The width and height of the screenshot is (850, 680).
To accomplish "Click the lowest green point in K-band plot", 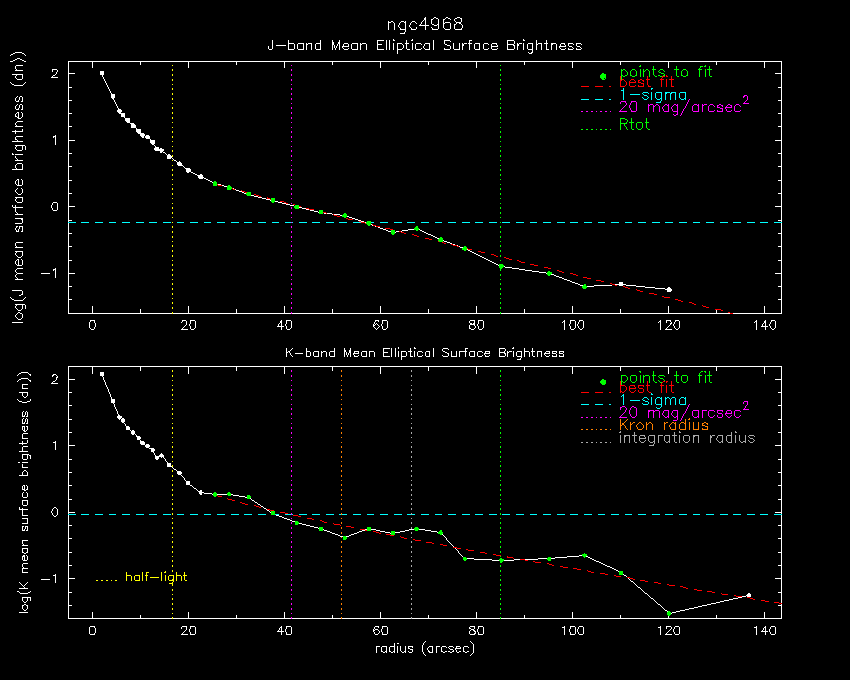I will 669,613.
